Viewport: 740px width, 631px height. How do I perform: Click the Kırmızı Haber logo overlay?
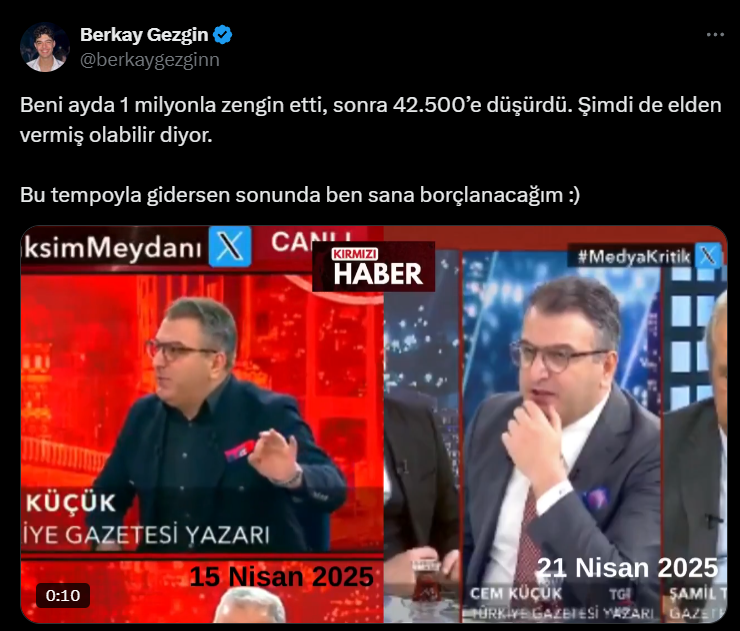coord(373,267)
